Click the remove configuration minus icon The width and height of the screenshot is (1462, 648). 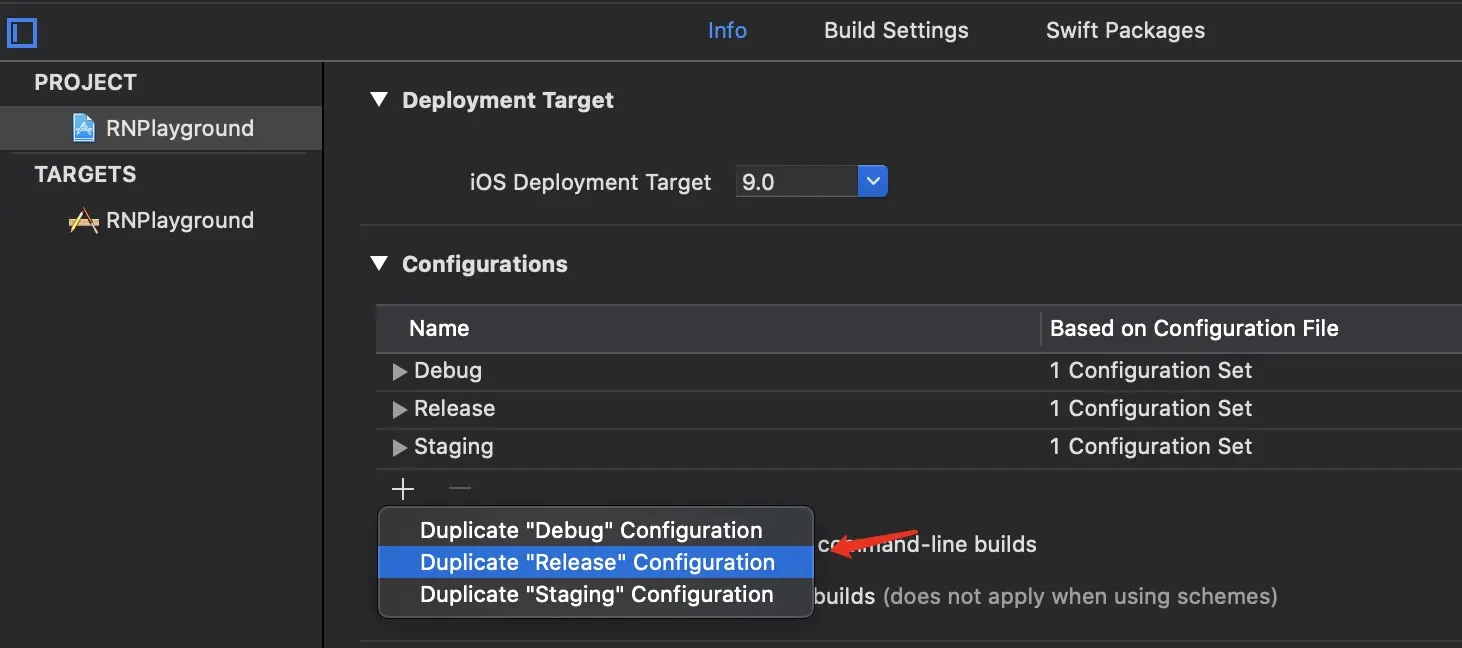[x=459, y=489]
